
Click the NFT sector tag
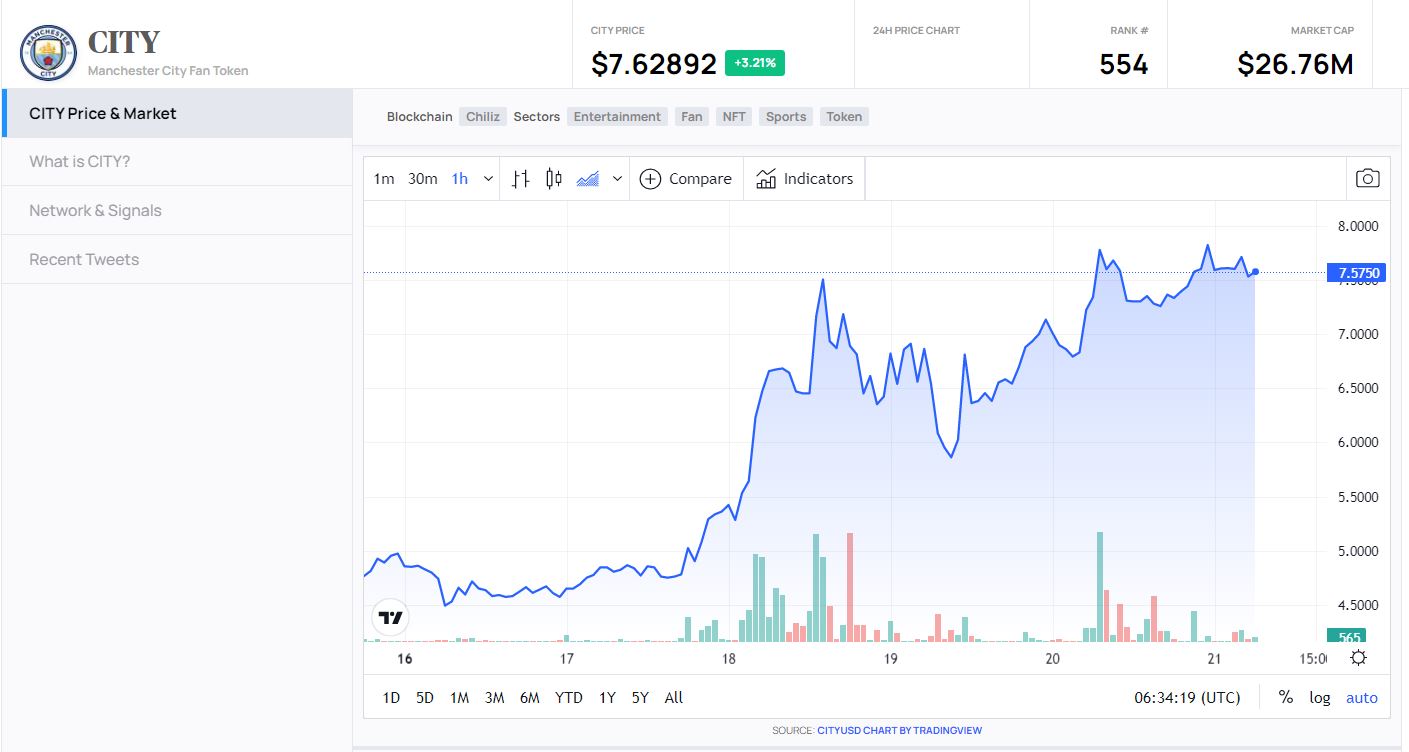(x=734, y=117)
